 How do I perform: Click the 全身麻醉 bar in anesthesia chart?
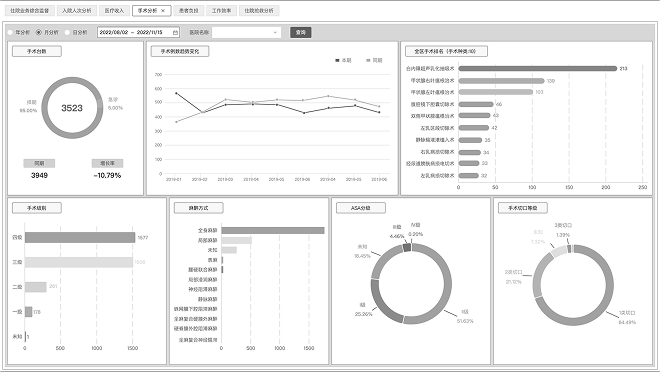tap(273, 231)
